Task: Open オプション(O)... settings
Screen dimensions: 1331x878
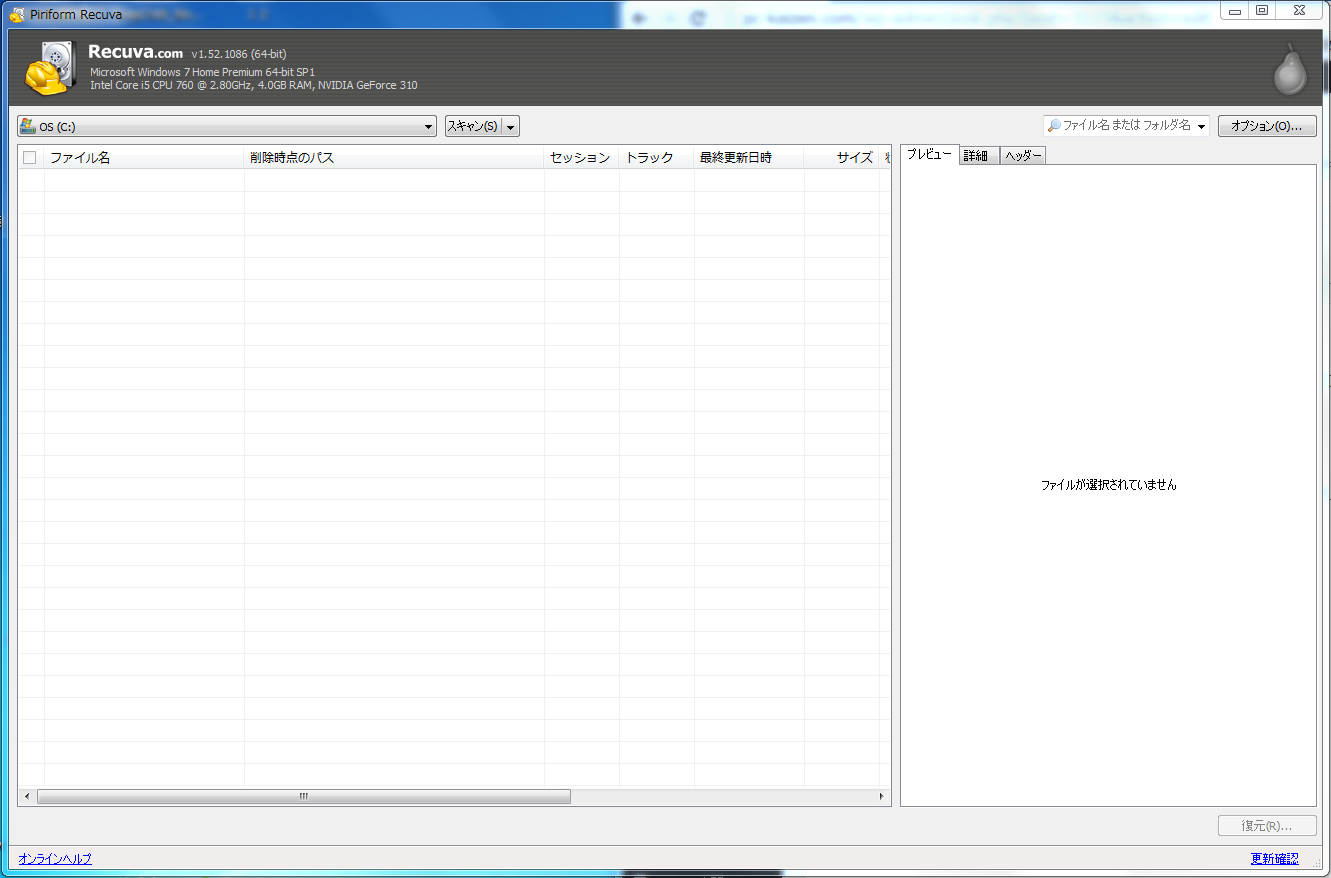Action: 1266,126
